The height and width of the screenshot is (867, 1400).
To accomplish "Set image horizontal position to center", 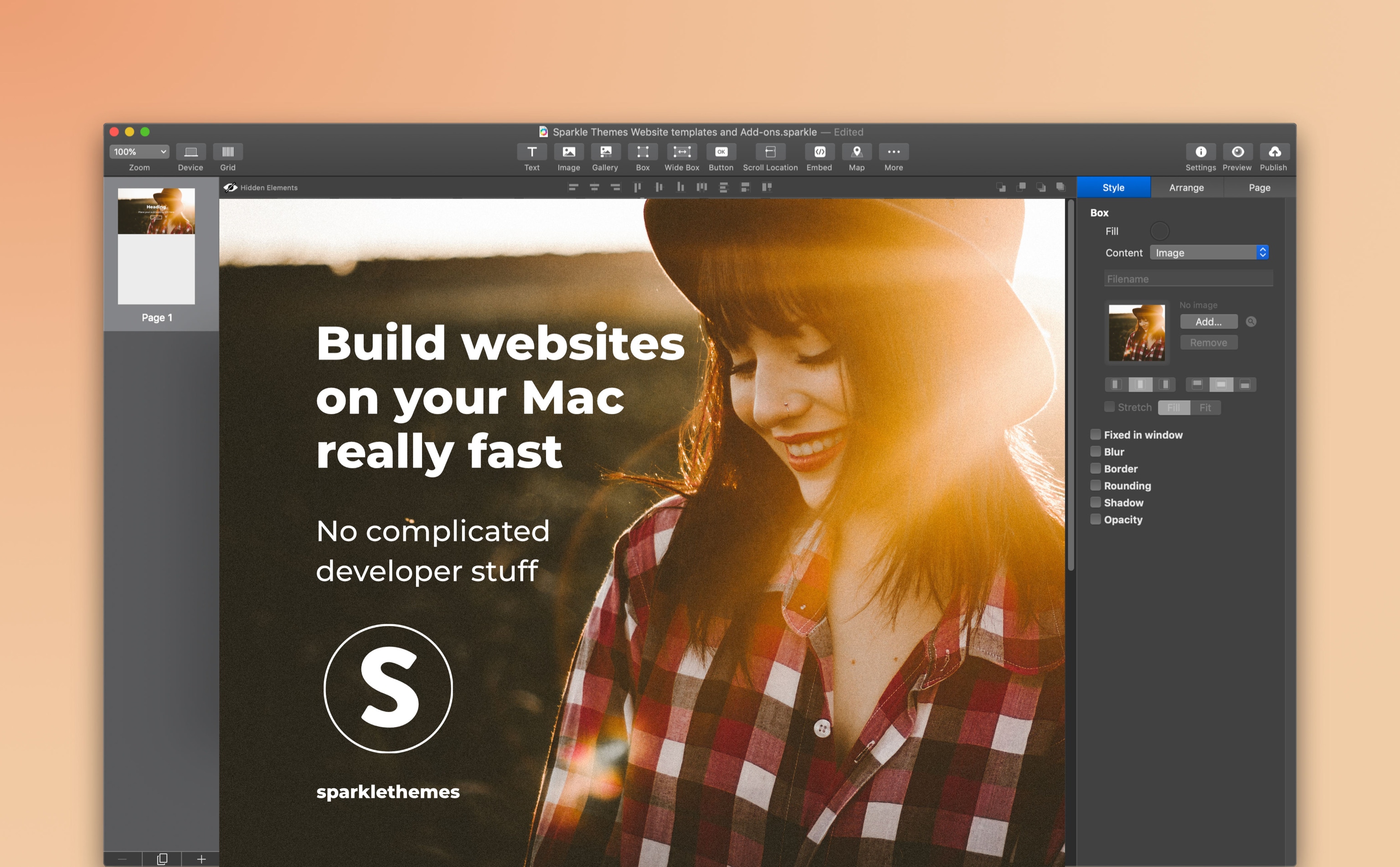I will (x=1140, y=384).
